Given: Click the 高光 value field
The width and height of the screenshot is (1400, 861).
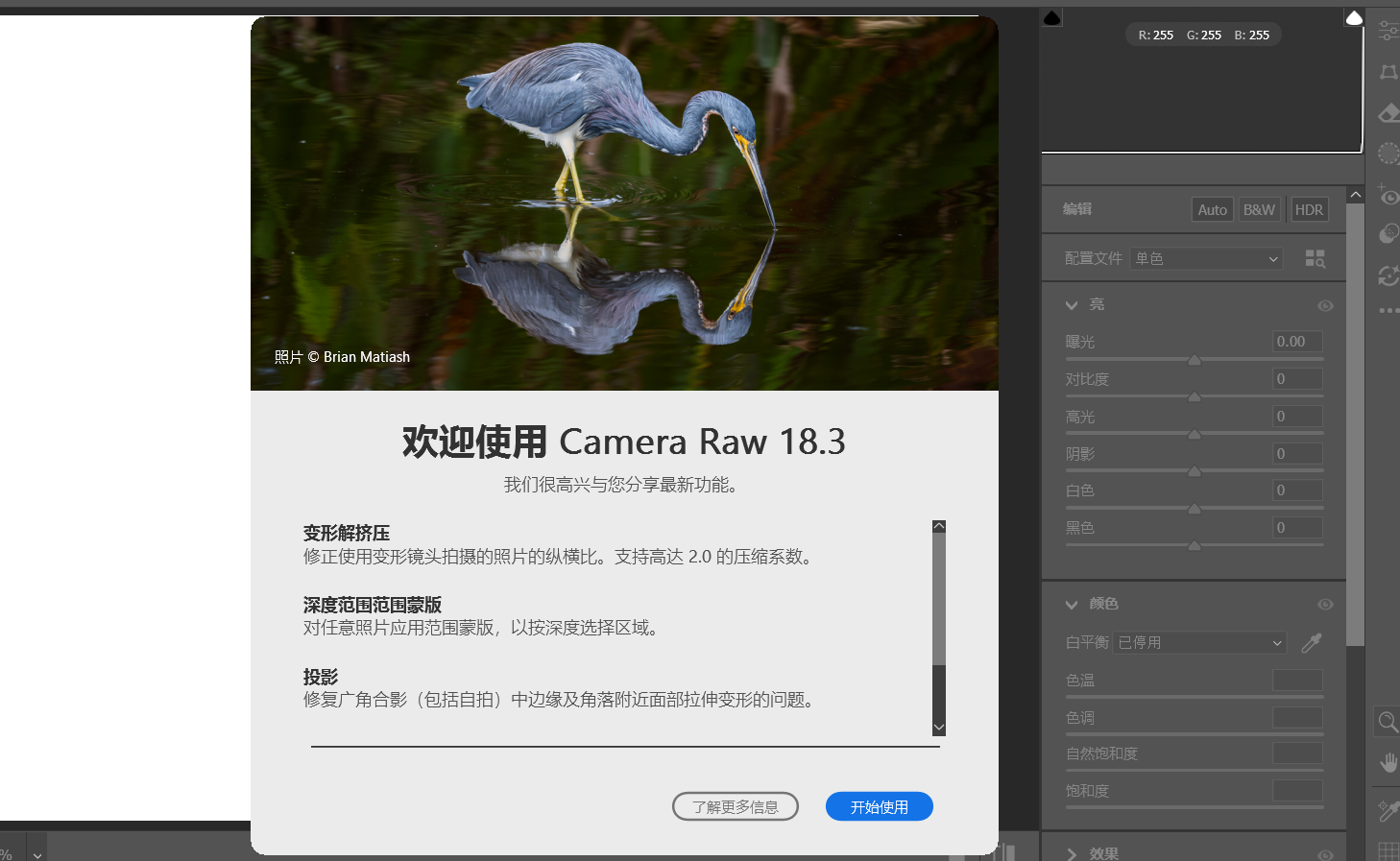Looking at the screenshot, I should 1297,417.
